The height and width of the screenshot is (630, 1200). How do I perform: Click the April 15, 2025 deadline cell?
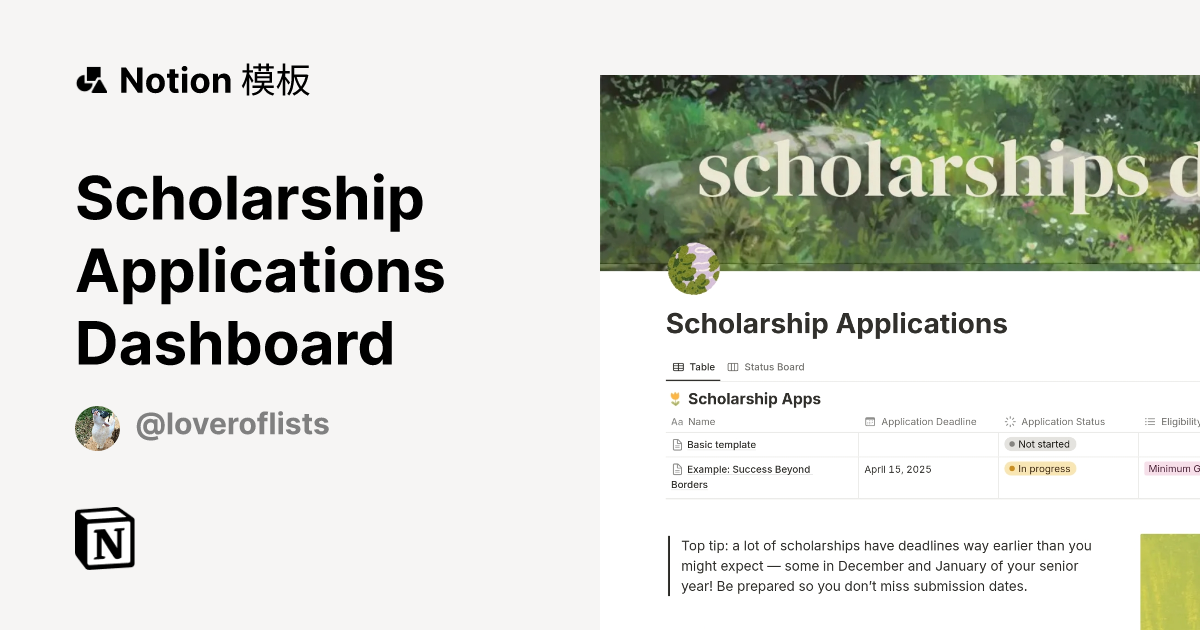tap(897, 469)
